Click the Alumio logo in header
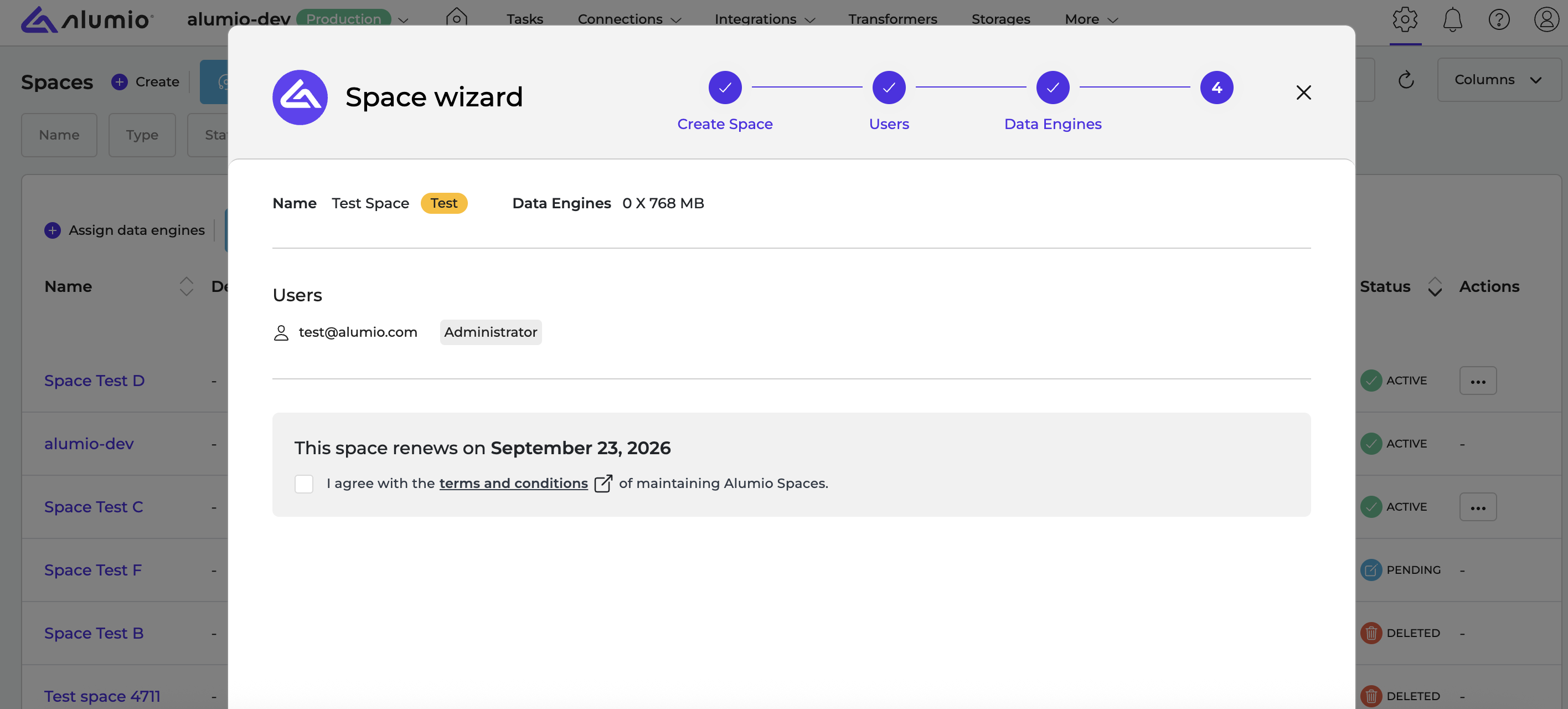The width and height of the screenshot is (1568, 709). (87, 19)
